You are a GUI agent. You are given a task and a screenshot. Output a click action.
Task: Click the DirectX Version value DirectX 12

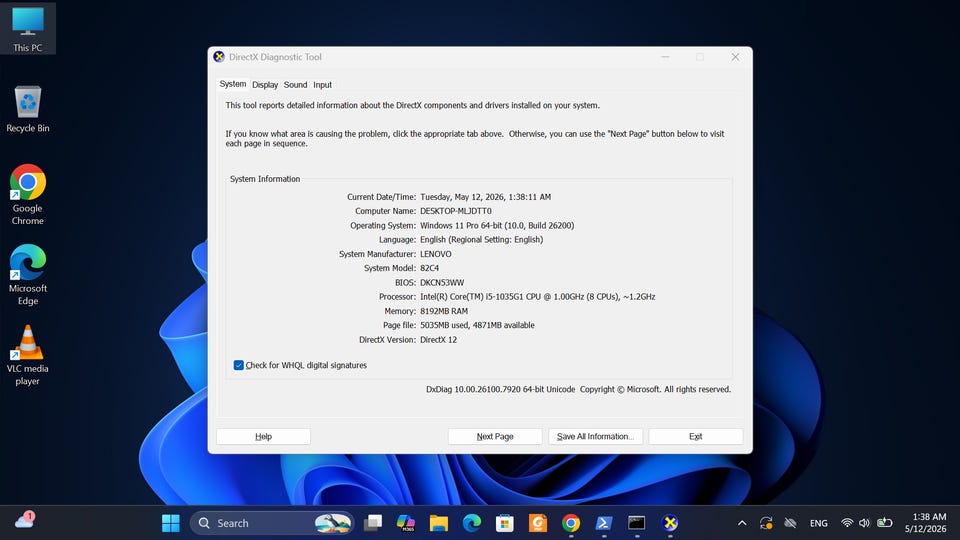pos(438,340)
